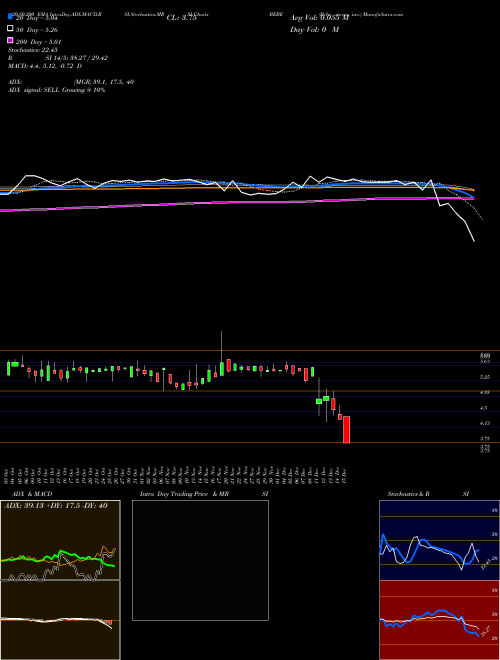Click the empty intraday trading price chart box
The image size is (500, 660).
tap(200, 560)
